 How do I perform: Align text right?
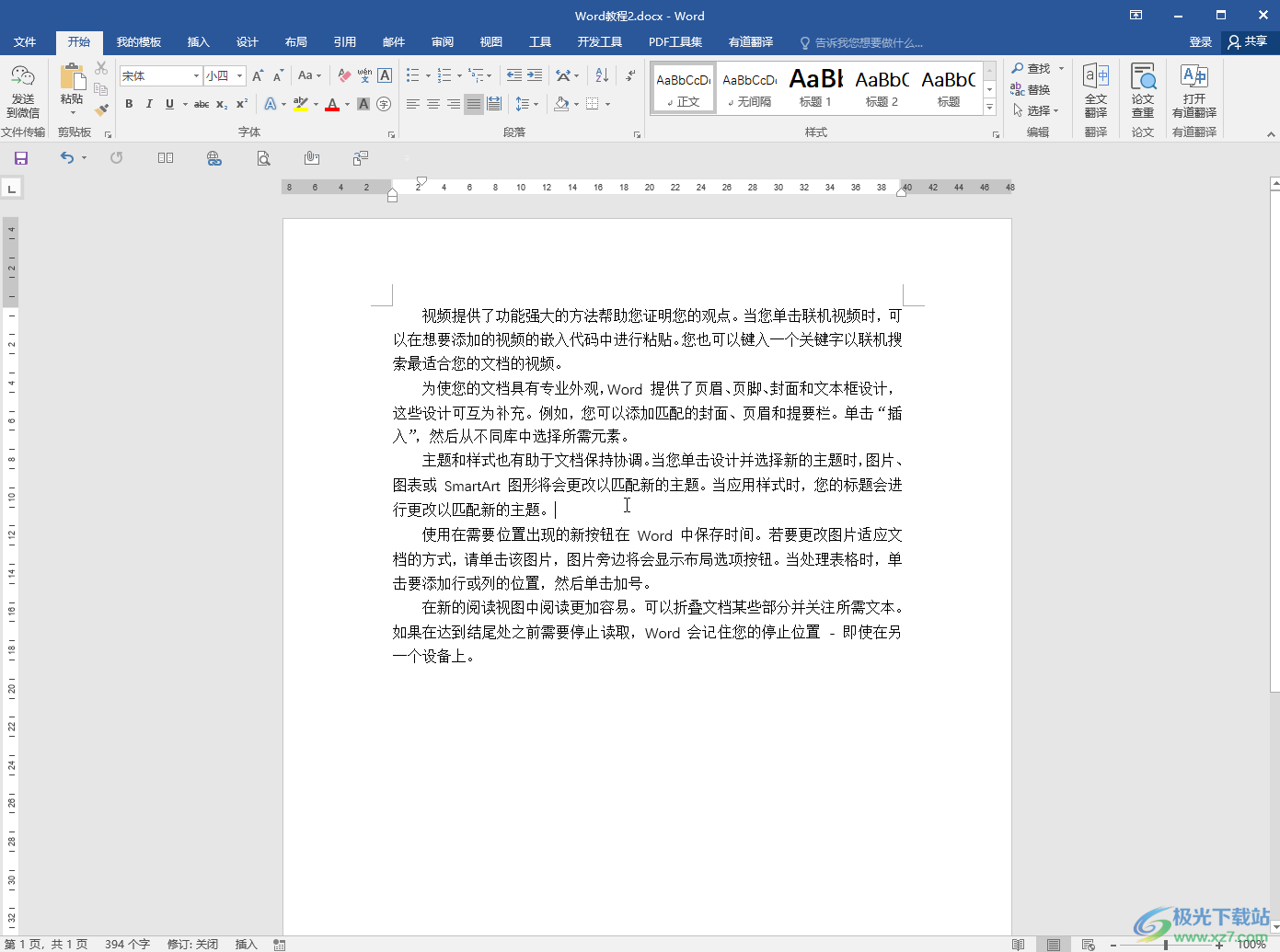(x=454, y=104)
